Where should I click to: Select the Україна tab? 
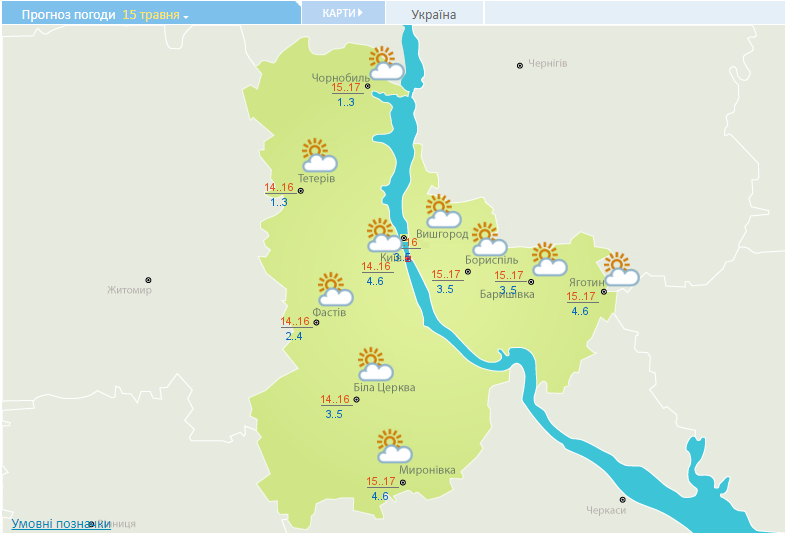[434, 15]
